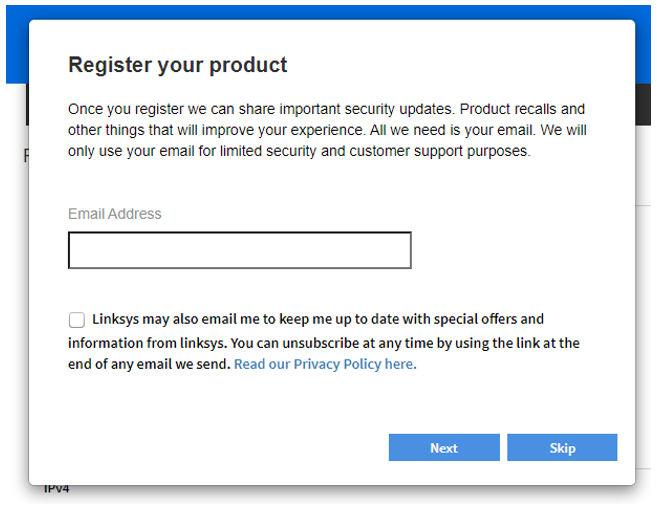Click the security updates description paragraph
This screenshot has height=508, width=657.
coord(327,130)
